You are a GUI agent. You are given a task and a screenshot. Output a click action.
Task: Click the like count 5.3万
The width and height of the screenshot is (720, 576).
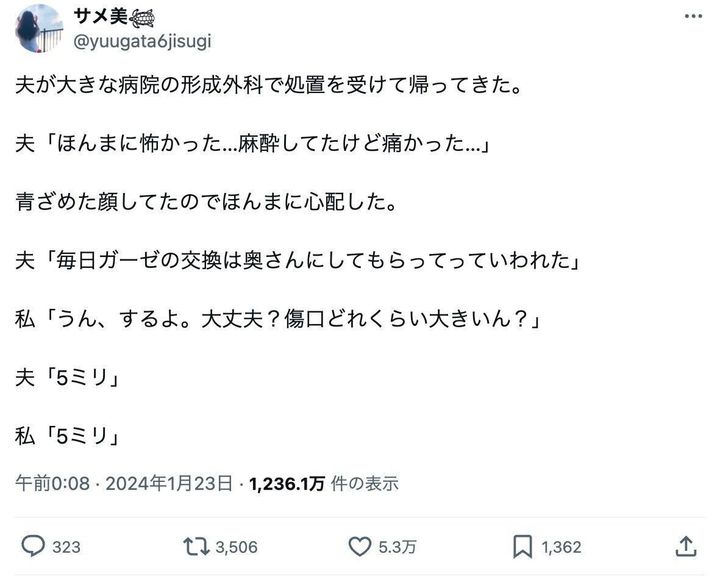pos(397,547)
